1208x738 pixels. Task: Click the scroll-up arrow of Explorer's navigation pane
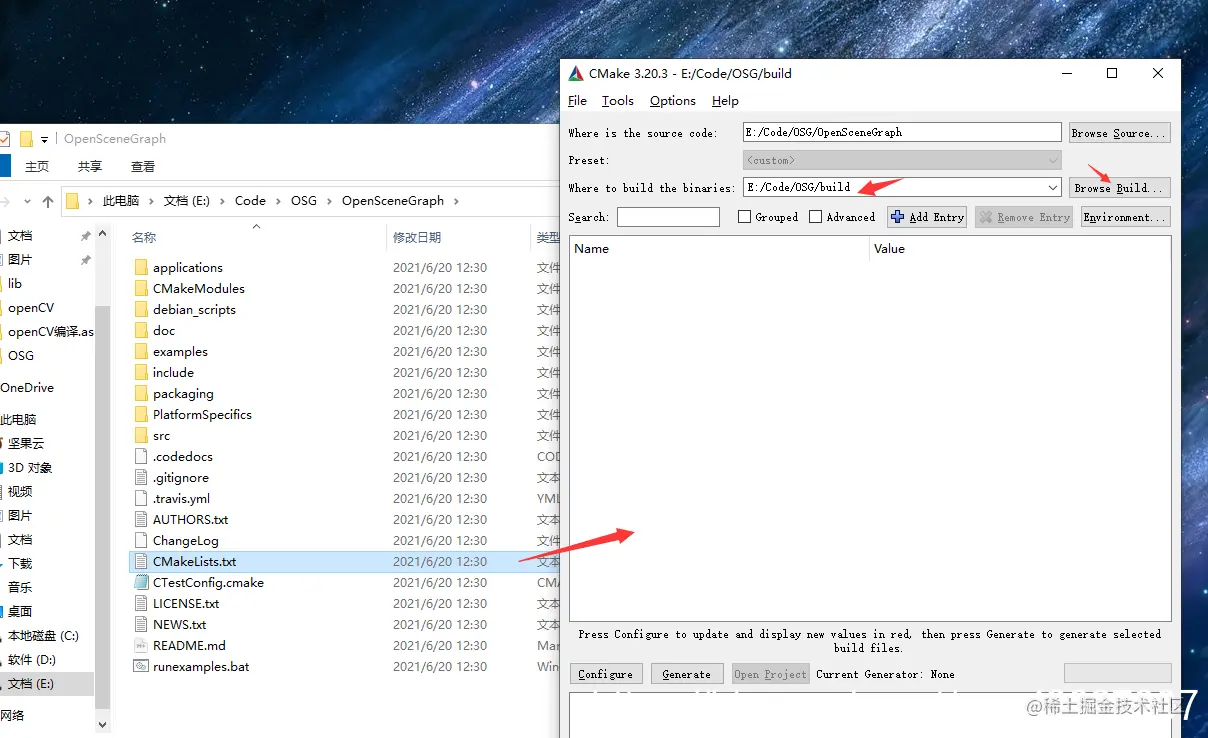click(103, 234)
